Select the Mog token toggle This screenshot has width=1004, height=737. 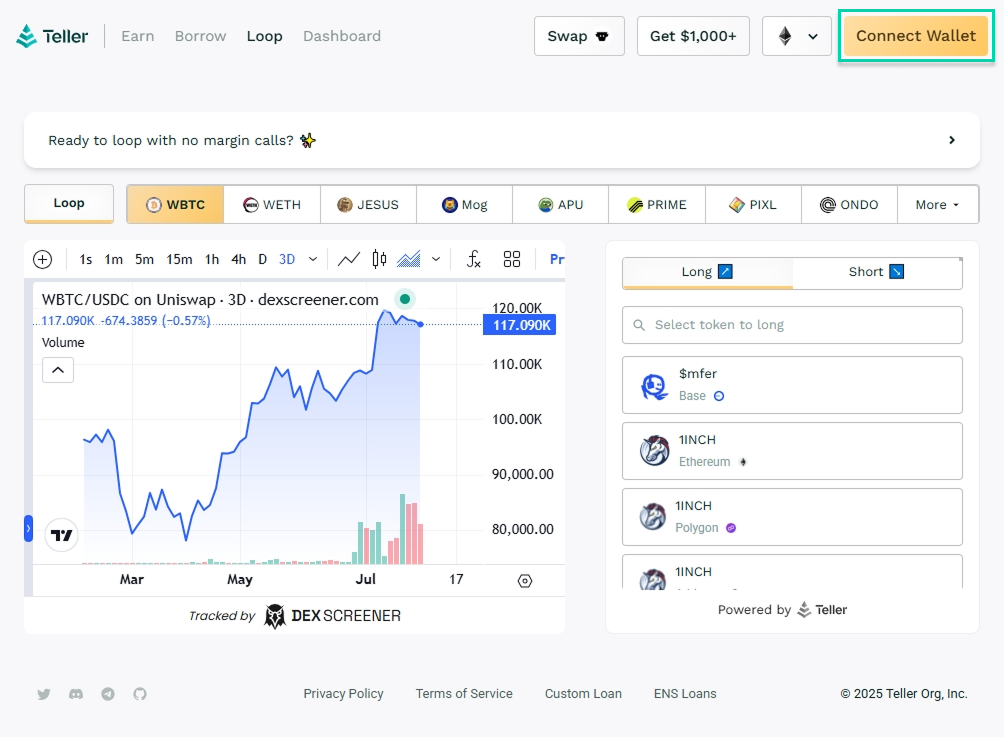[464, 205]
